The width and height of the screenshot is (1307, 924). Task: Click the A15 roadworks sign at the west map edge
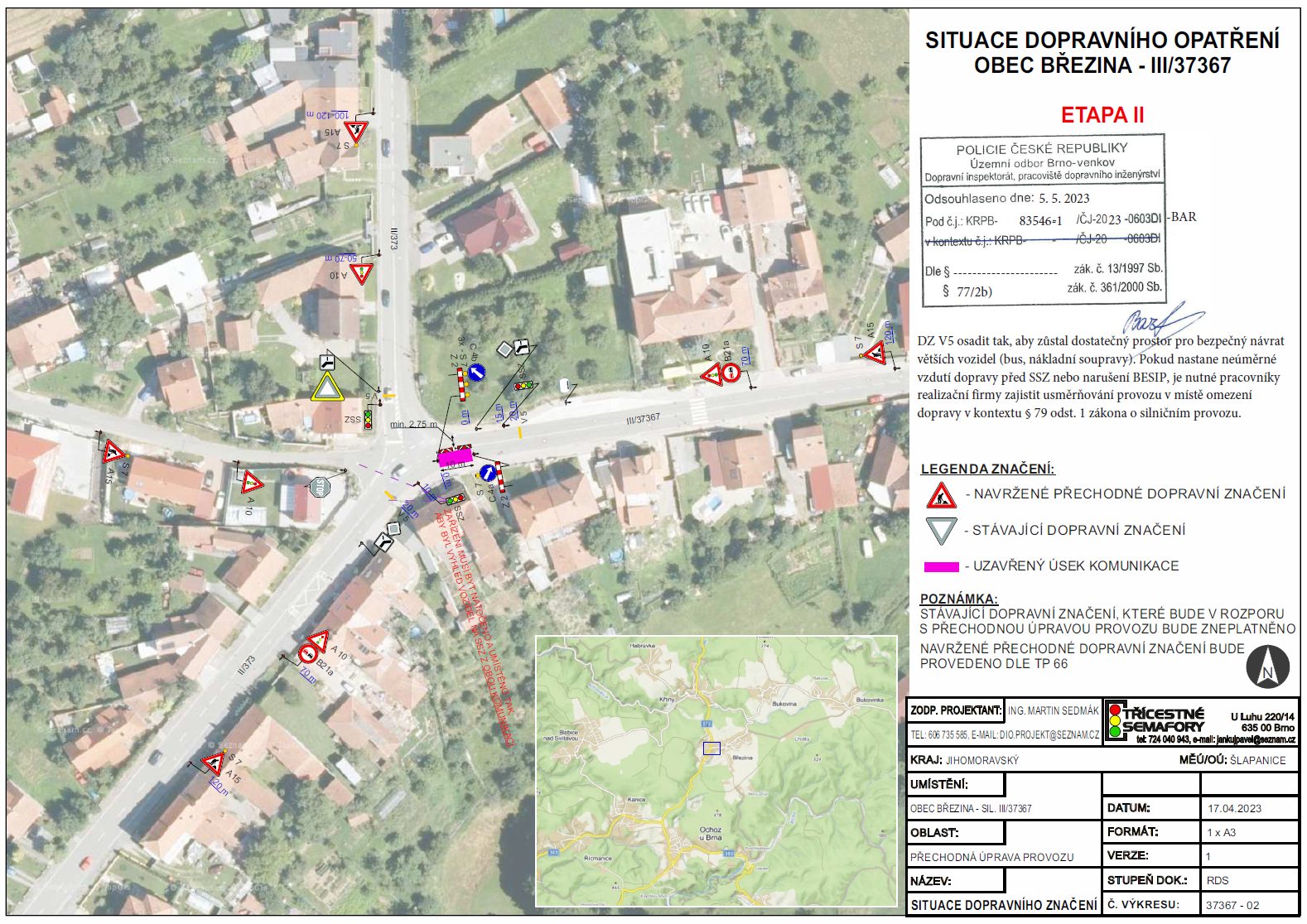point(113,453)
